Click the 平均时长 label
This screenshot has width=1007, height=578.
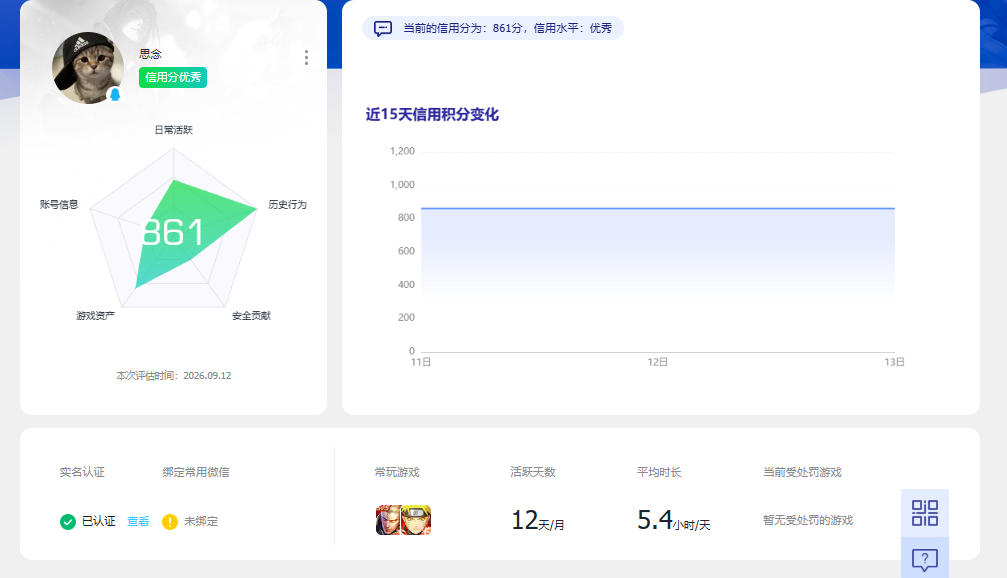tap(659, 472)
